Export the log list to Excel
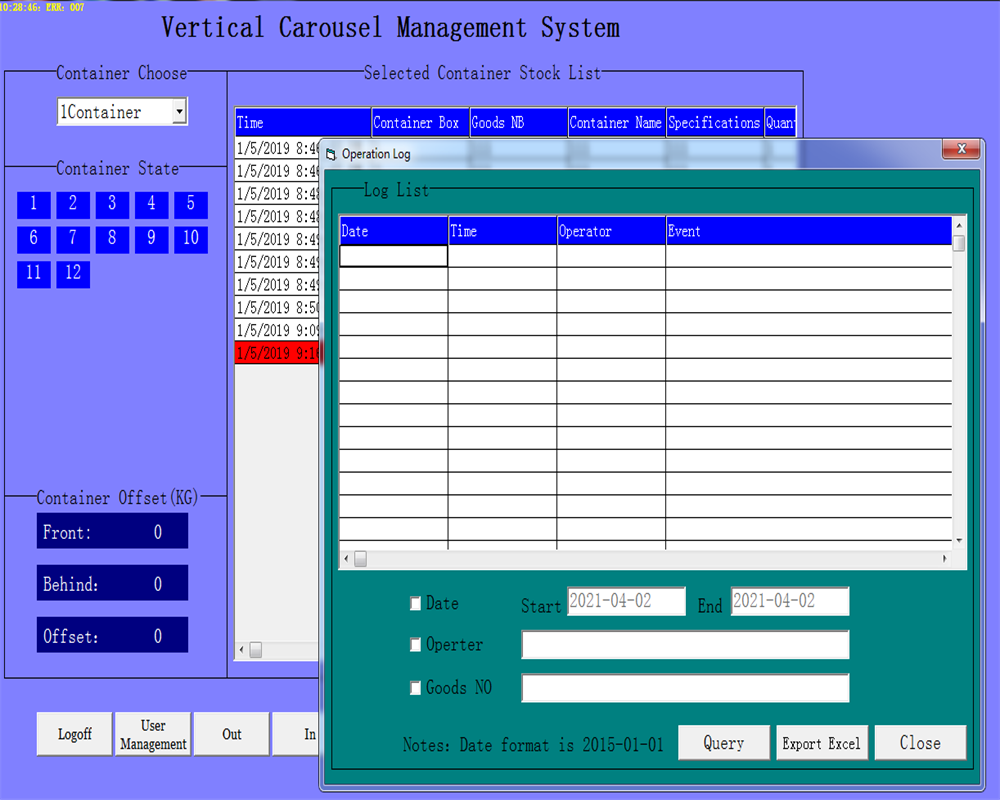This screenshot has width=1000, height=800. 822,742
